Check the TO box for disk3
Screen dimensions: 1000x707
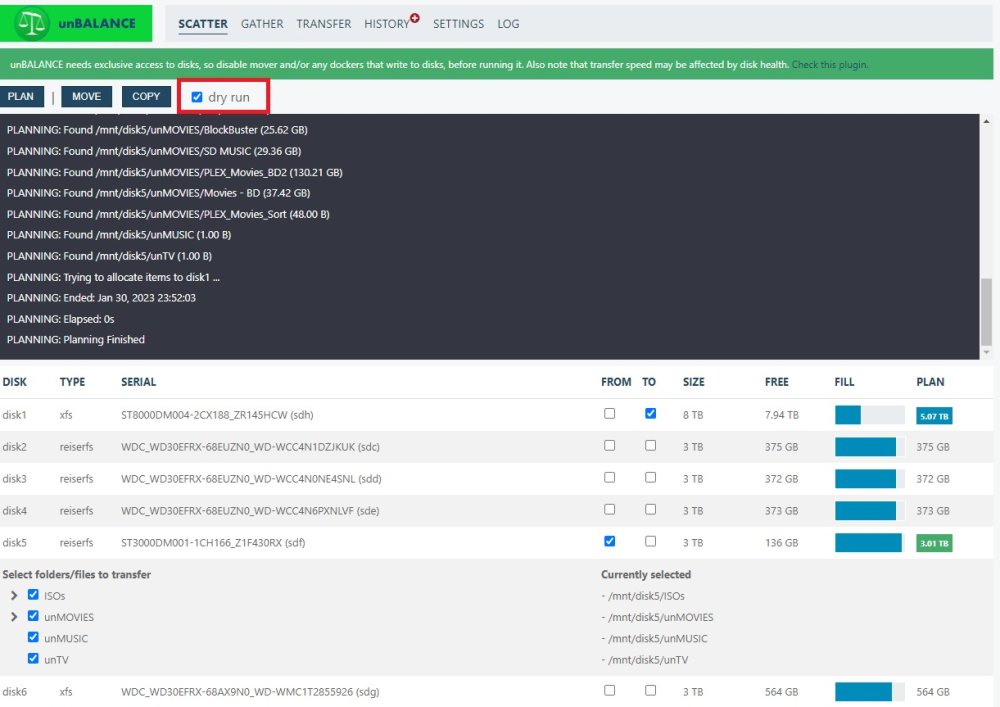coord(651,477)
